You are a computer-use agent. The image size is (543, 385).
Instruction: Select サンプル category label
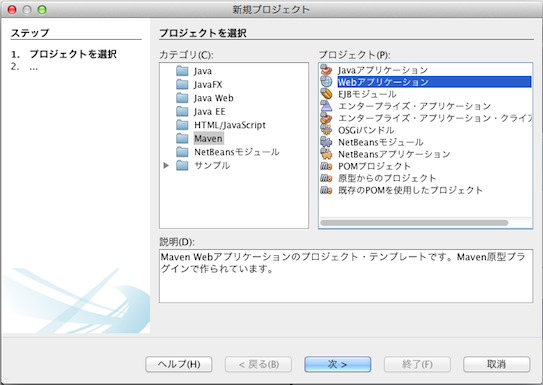(x=212, y=165)
